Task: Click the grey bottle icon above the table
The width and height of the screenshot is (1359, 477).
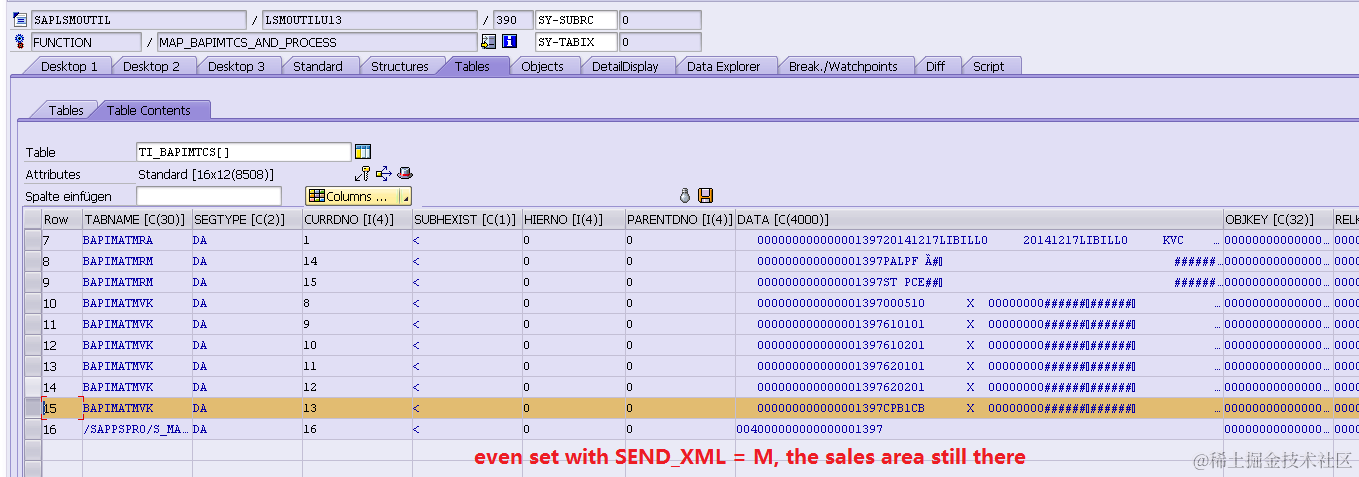Action: [685, 196]
